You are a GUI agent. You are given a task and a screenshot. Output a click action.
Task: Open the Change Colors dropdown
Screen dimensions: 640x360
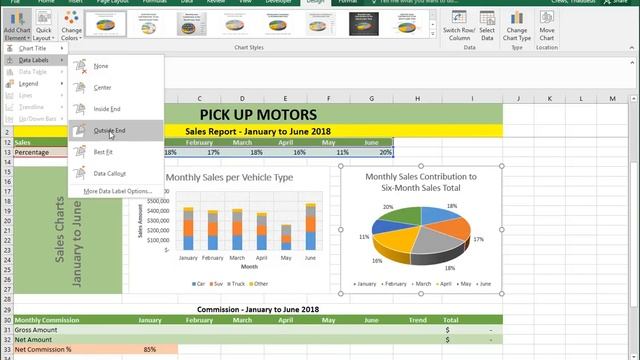(71, 25)
